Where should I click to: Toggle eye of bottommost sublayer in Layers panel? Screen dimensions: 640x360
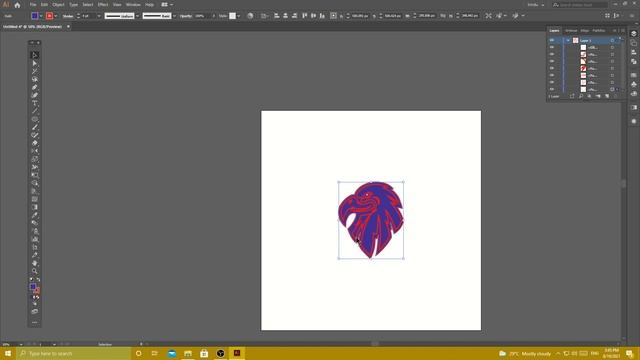click(552, 89)
